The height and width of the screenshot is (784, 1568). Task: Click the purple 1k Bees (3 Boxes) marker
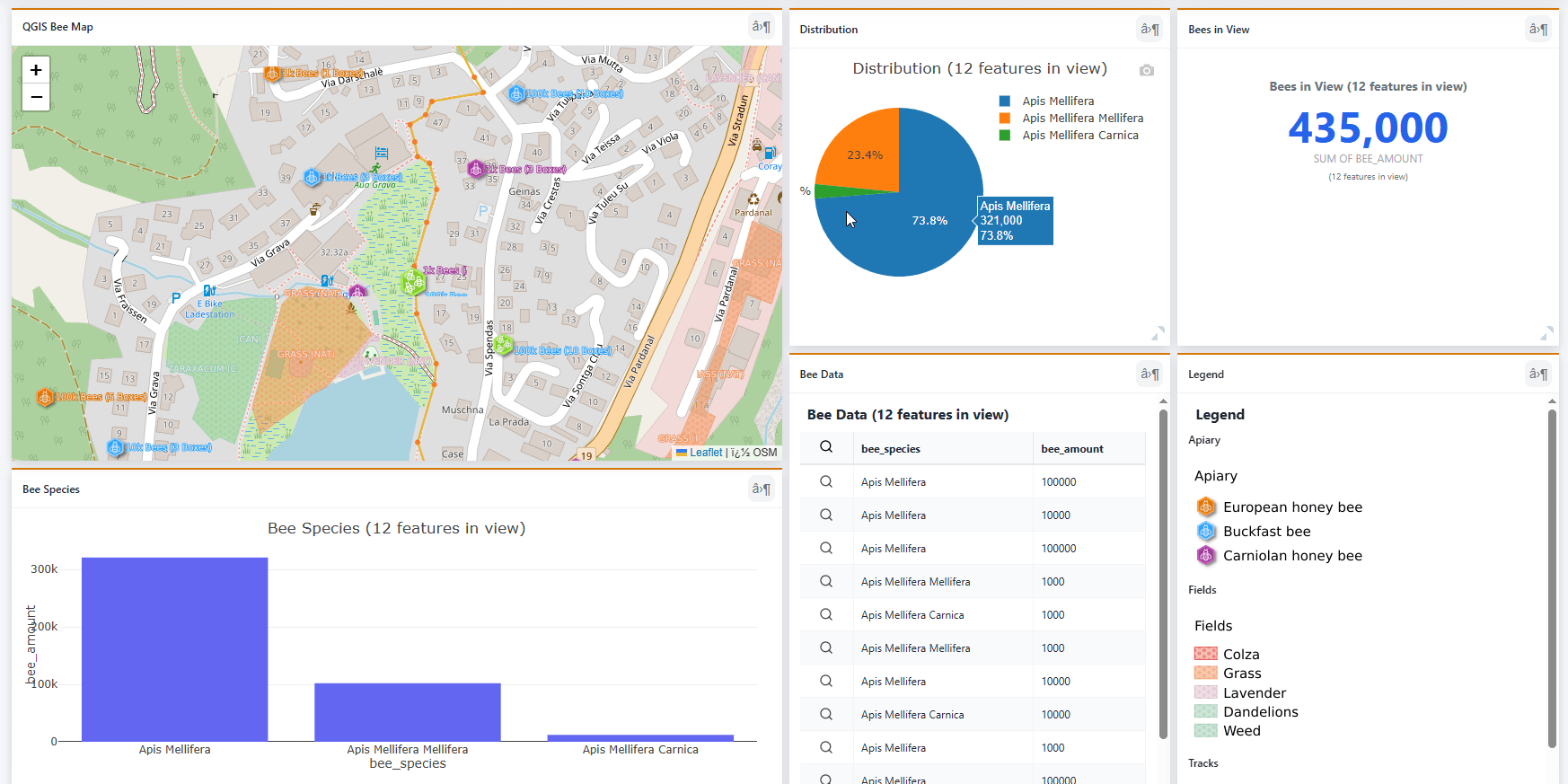point(476,169)
